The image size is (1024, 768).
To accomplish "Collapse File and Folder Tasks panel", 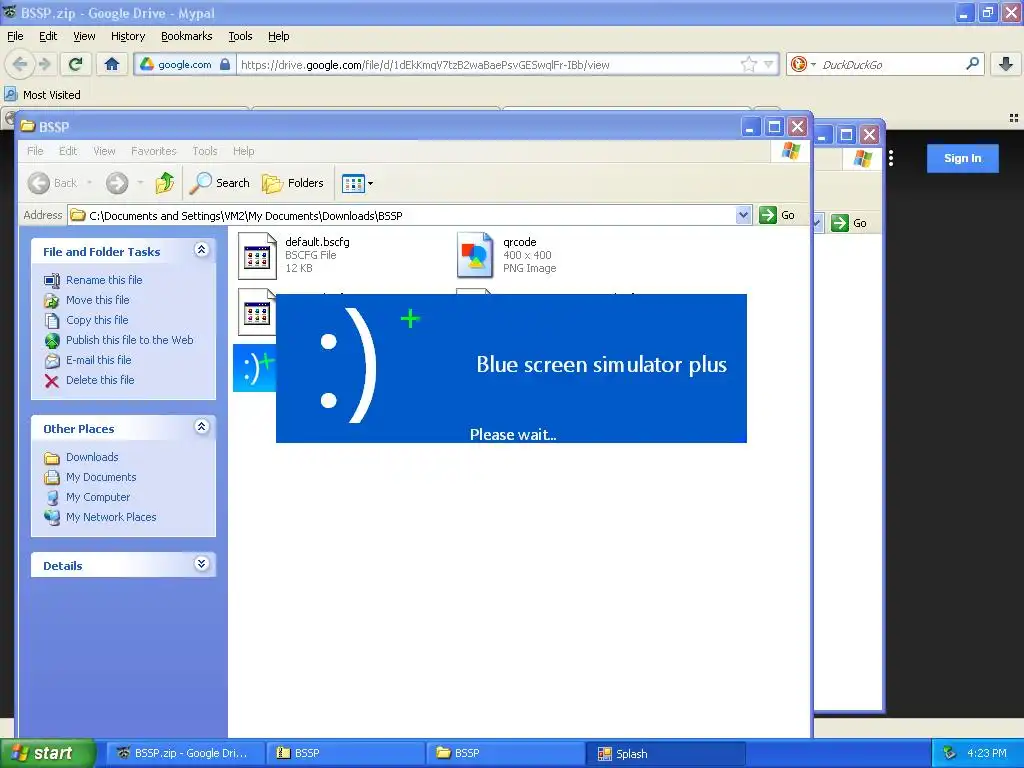I will (x=202, y=250).
